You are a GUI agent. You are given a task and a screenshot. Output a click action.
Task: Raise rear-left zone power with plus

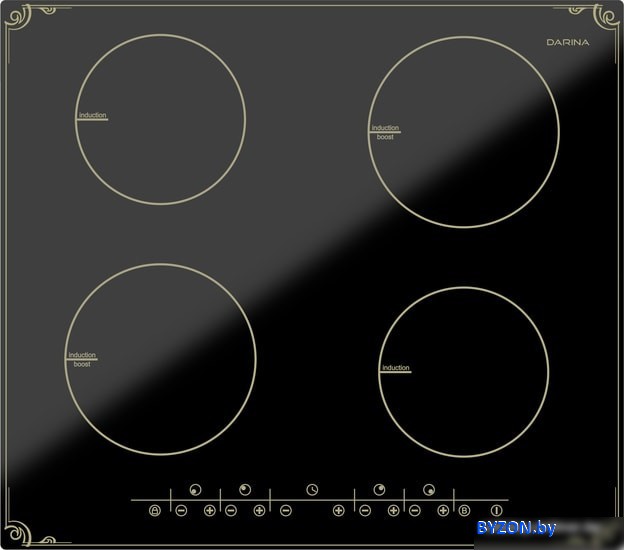coord(259,510)
